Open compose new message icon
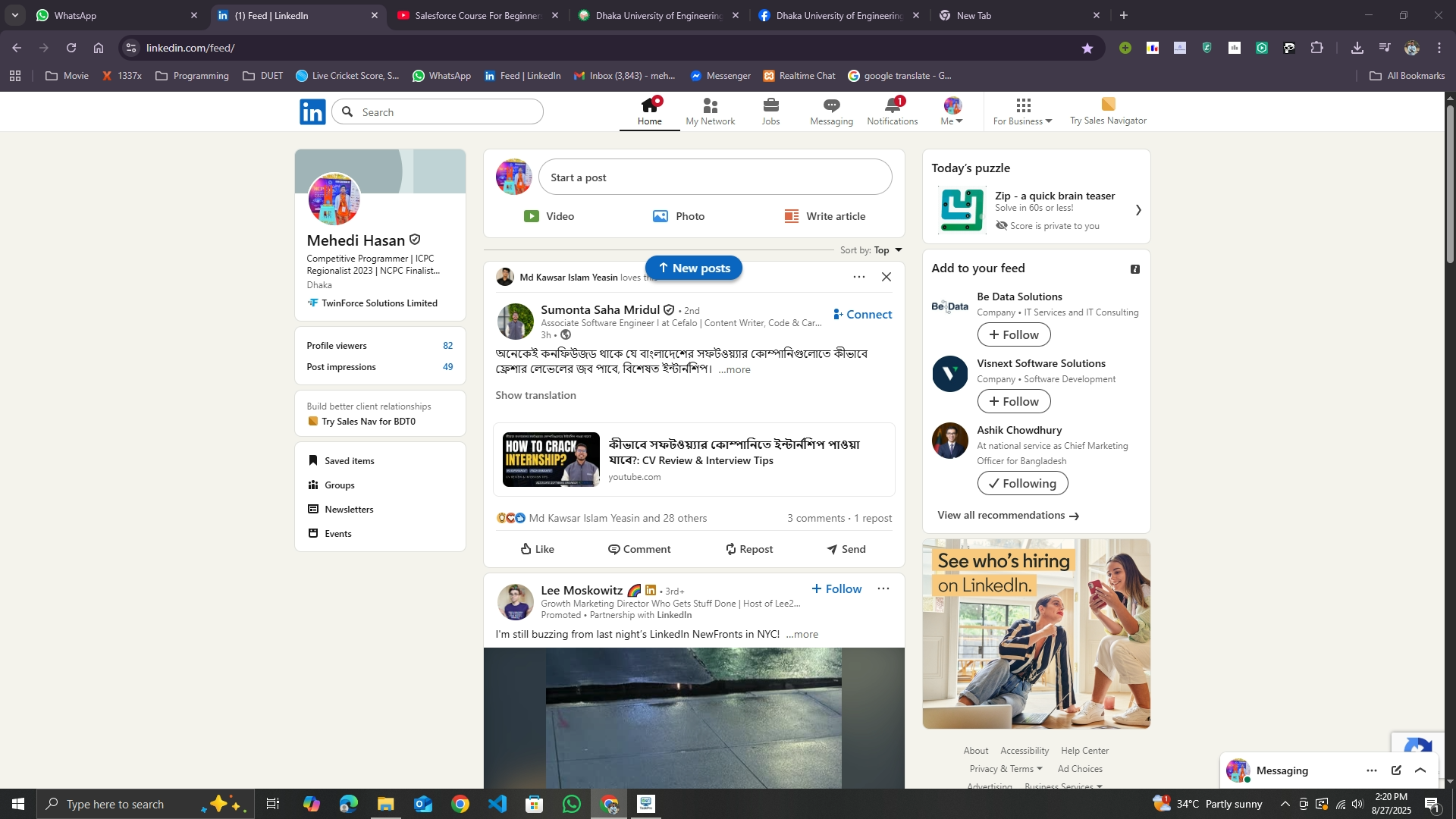1456x819 pixels. (x=1396, y=770)
